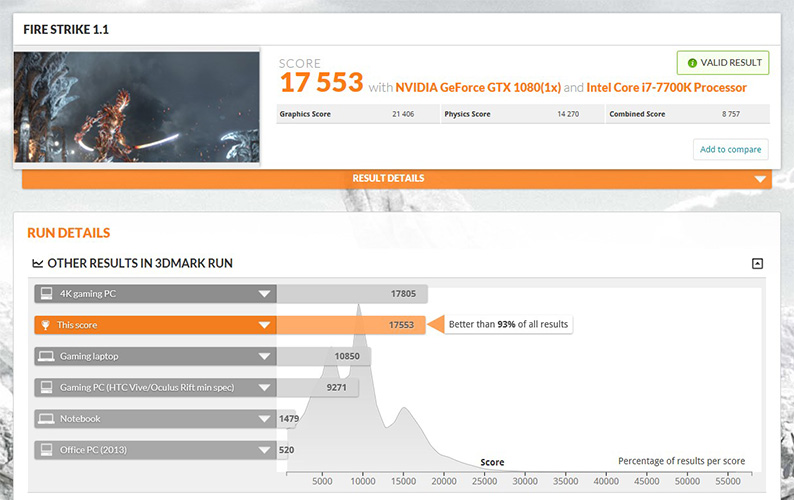Click the Graphics Score label
The width and height of the screenshot is (794, 500).
[305, 114]
